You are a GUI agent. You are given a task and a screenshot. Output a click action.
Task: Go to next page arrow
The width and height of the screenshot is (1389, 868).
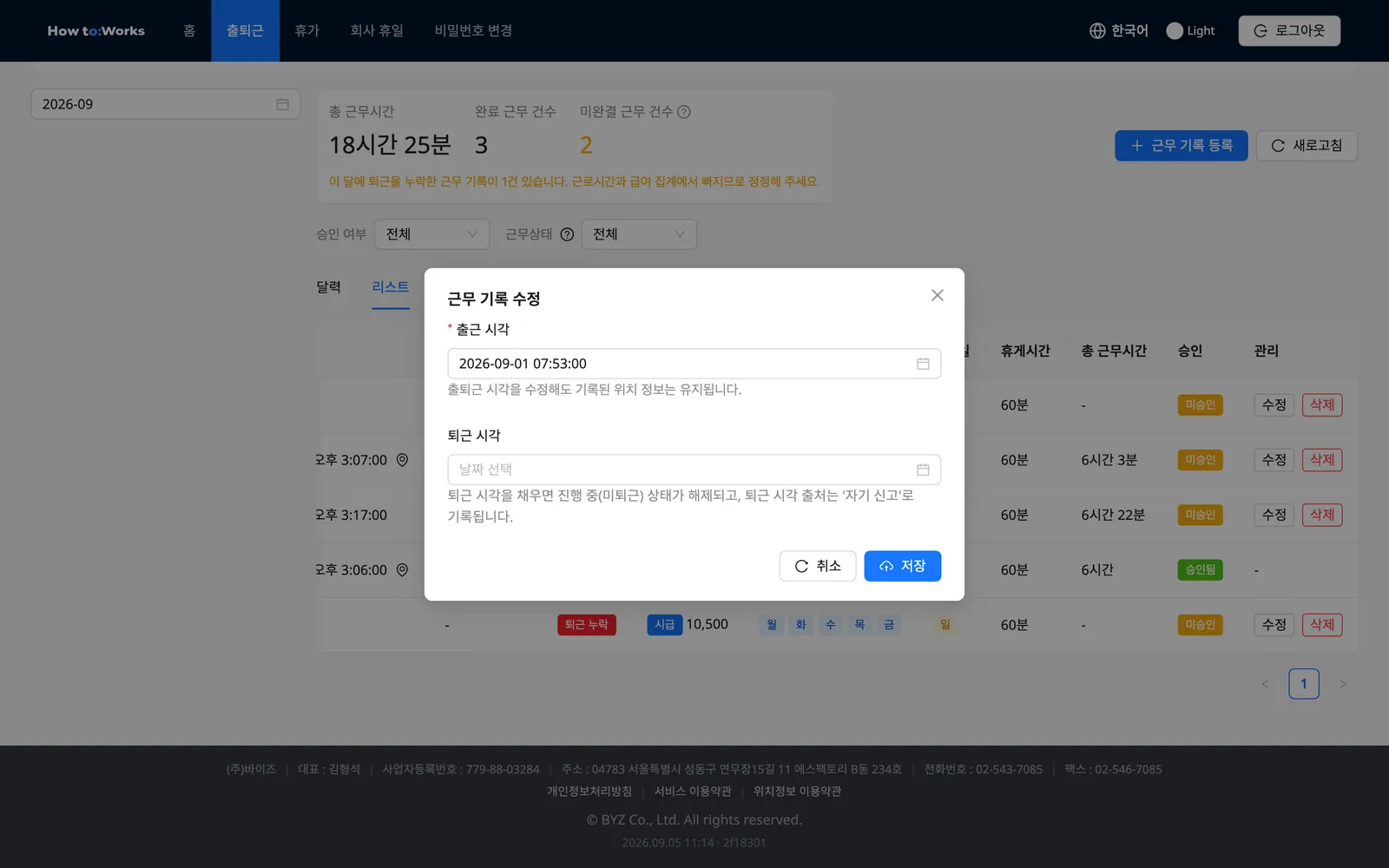click(1342, 684)
